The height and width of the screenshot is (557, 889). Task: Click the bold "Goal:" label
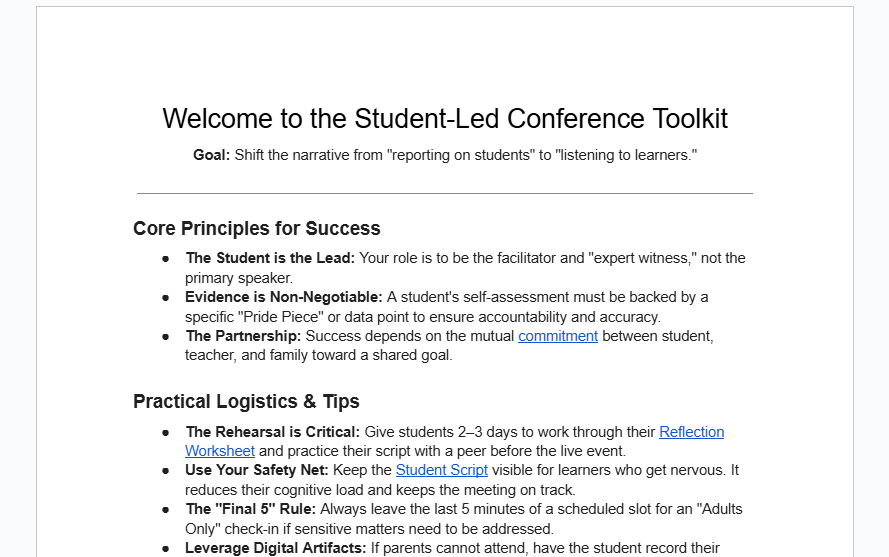(211, 155)
